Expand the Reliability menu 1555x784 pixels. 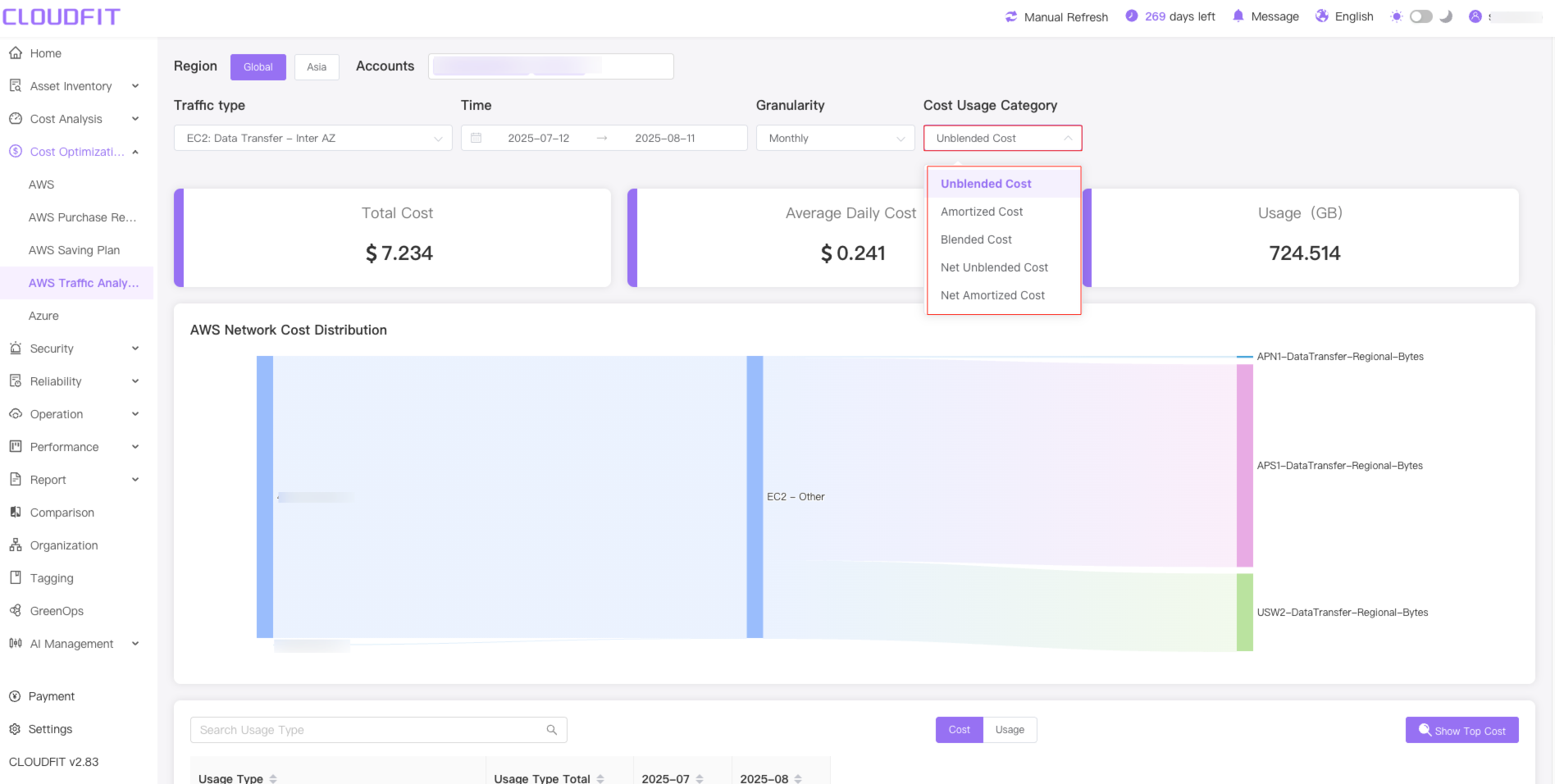click(135, 381)
